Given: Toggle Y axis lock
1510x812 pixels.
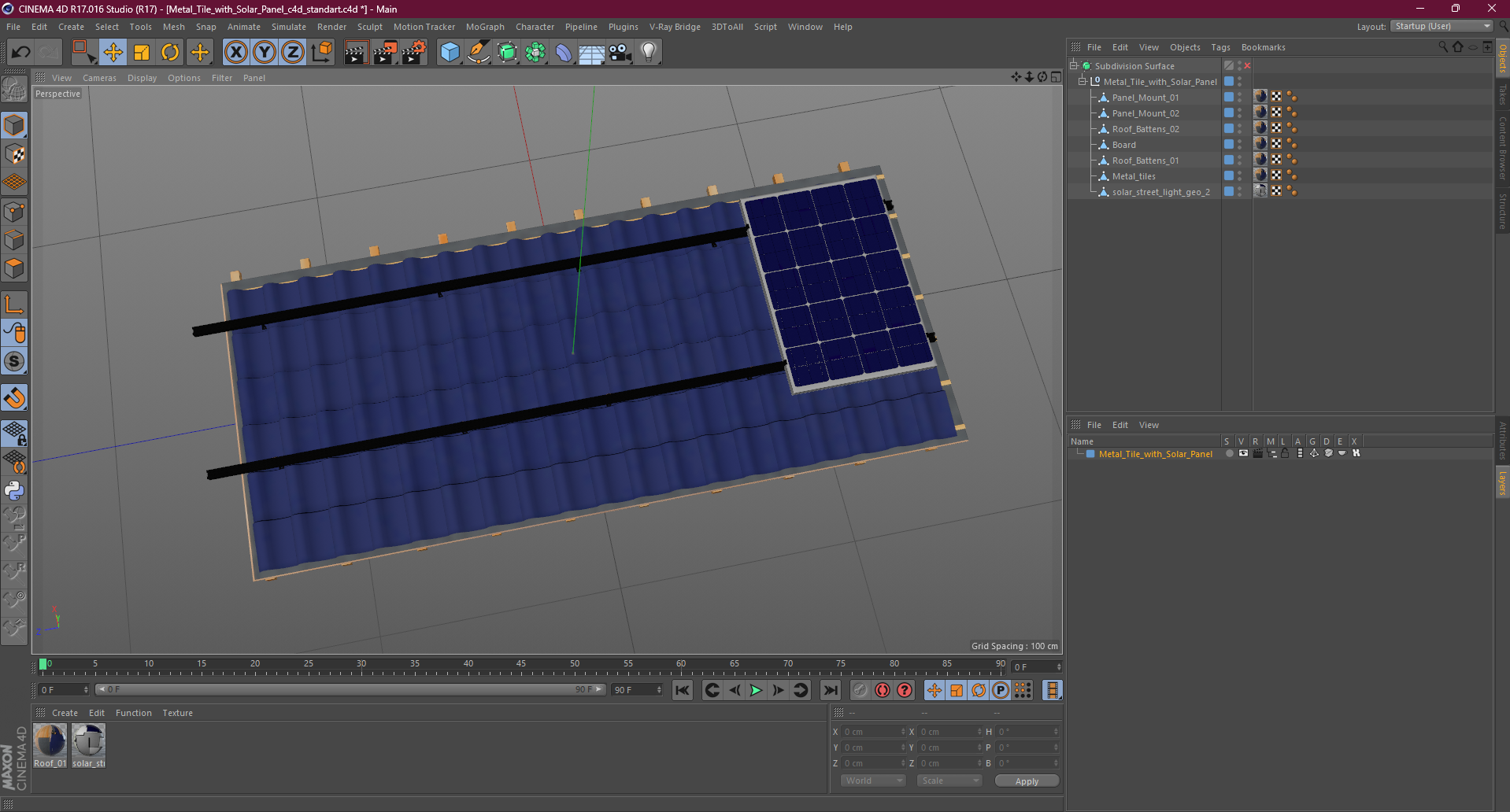Looking at the screenshot, I should tap(265, 53).
